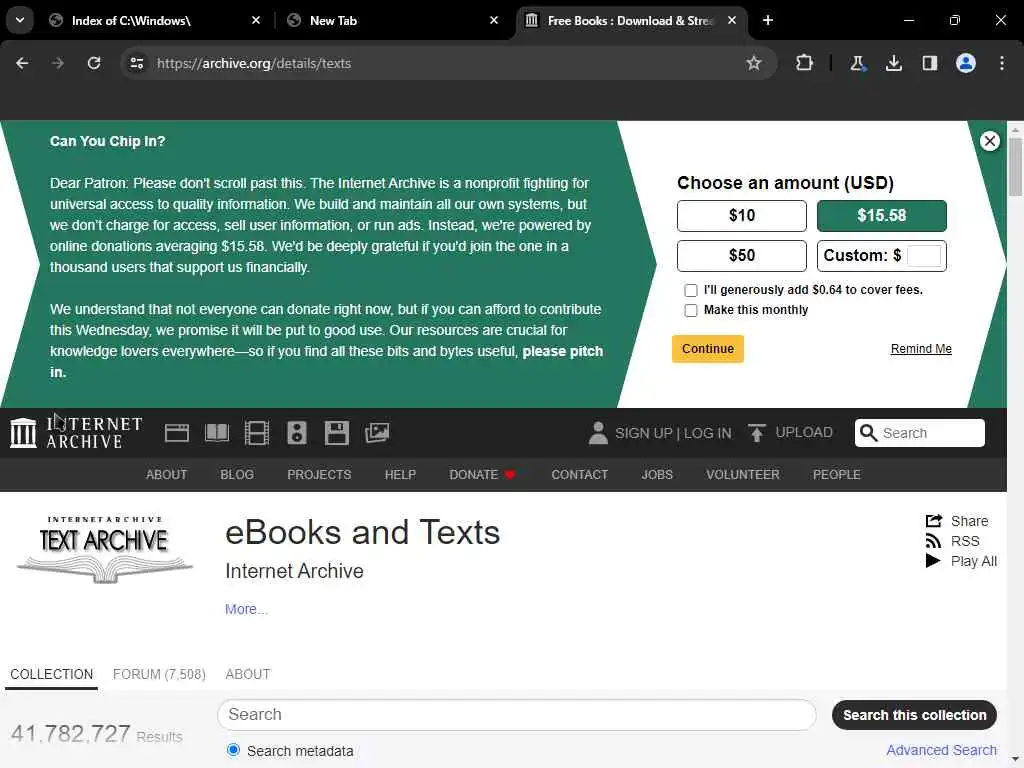Screen dimensions: 1024x768
Task: Click the browser address bar URL
Action: (x=253, y=63)
